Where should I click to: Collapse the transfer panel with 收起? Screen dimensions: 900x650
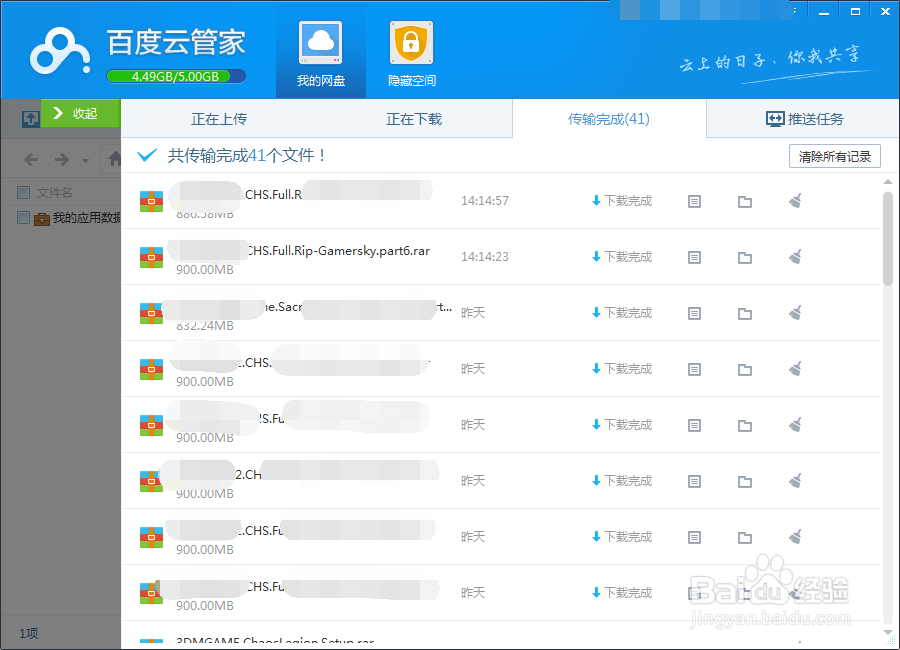(80, 113)
